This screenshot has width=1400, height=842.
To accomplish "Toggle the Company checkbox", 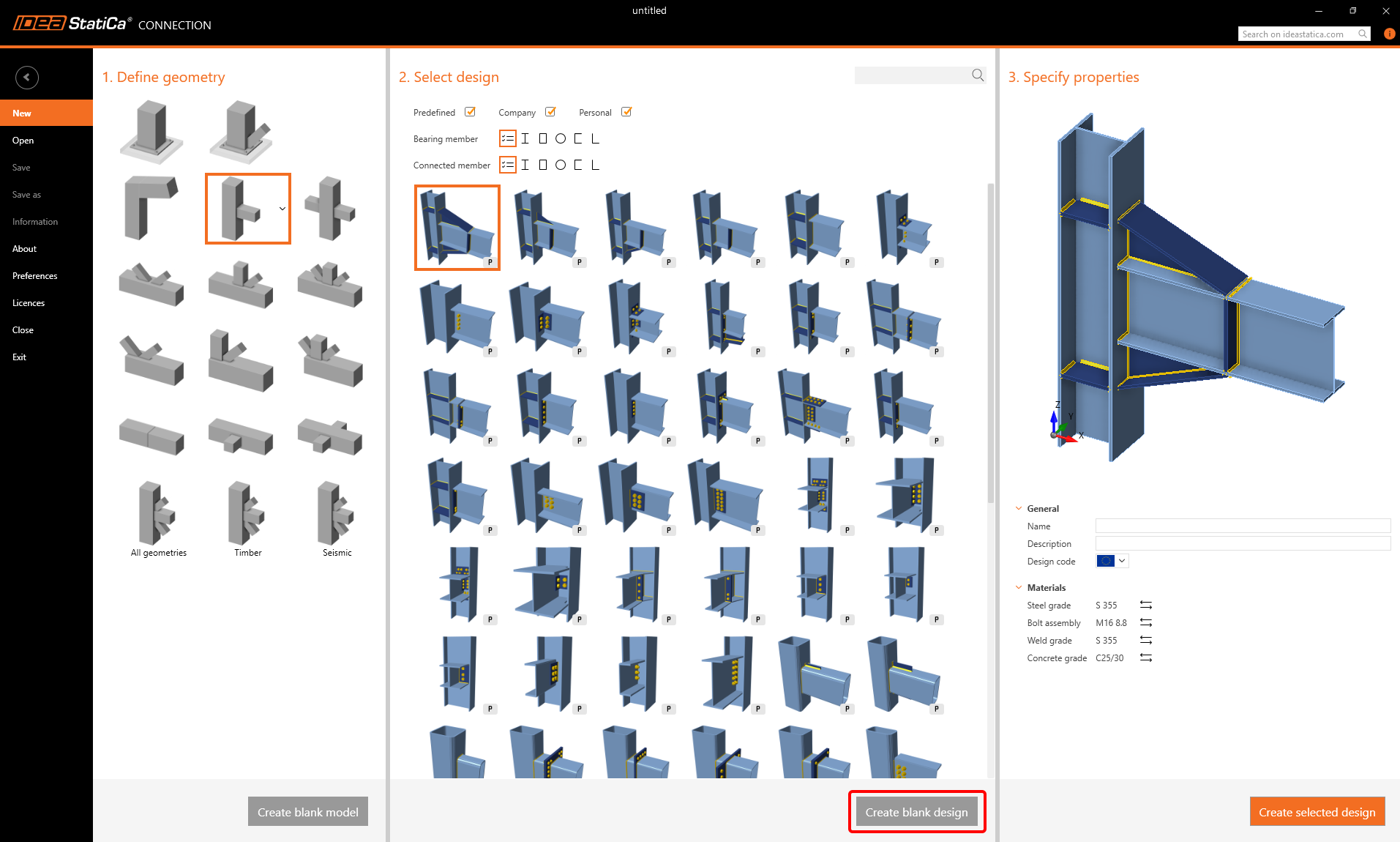I will tap(550, 112).
